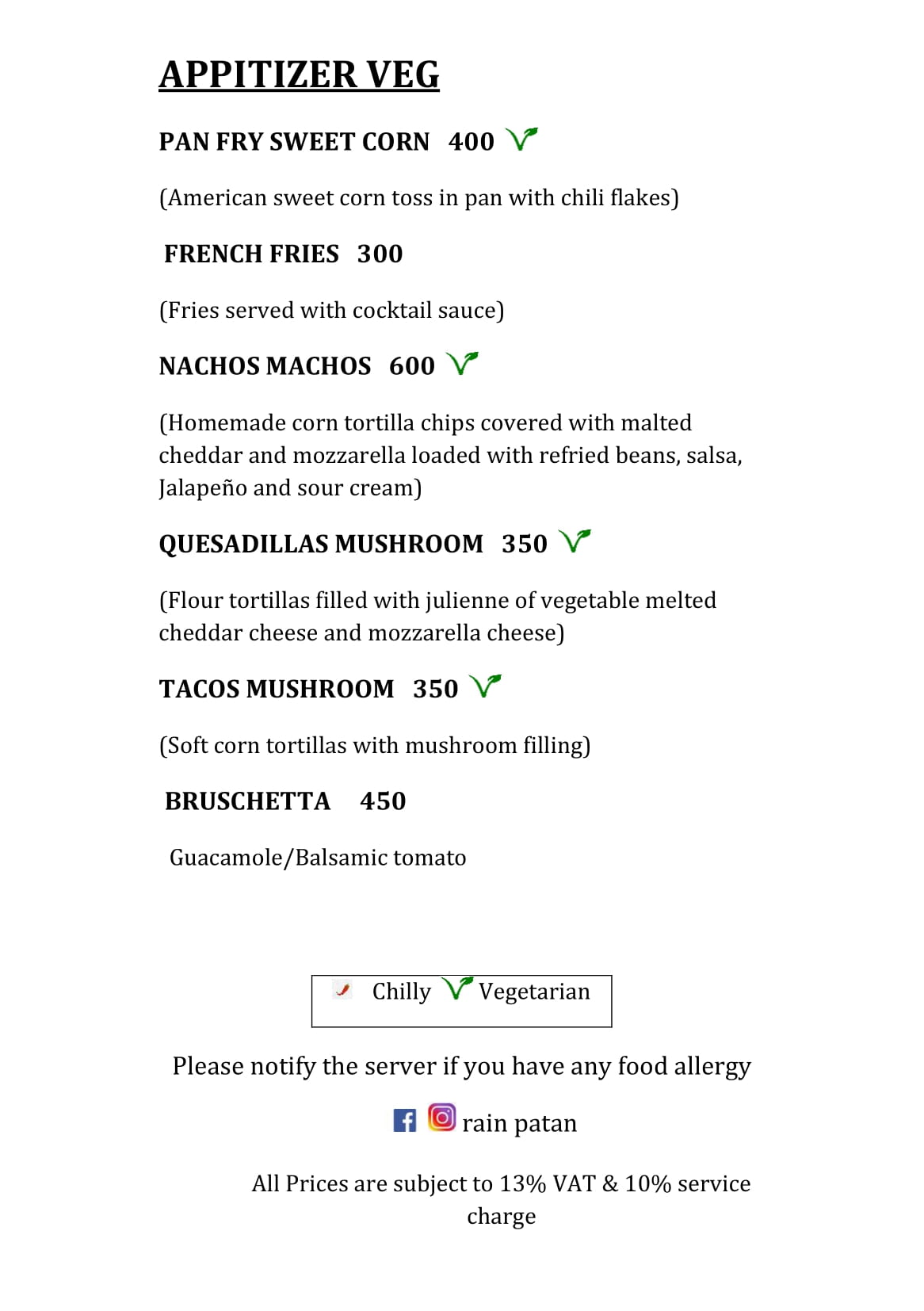
Task: Click the rain patan social handle
Action: 519,1123
